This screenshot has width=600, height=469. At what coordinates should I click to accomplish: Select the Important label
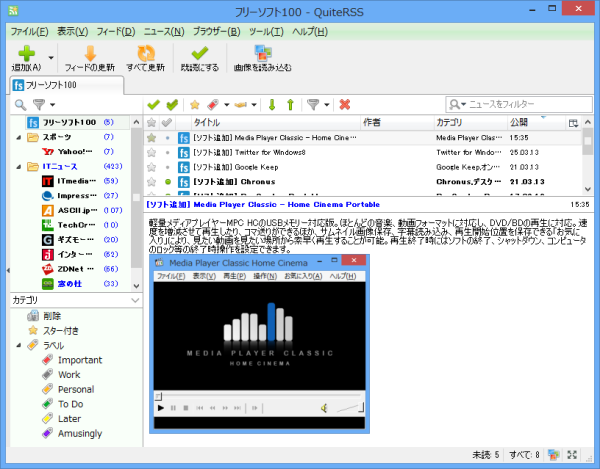(x=80, y=360)
